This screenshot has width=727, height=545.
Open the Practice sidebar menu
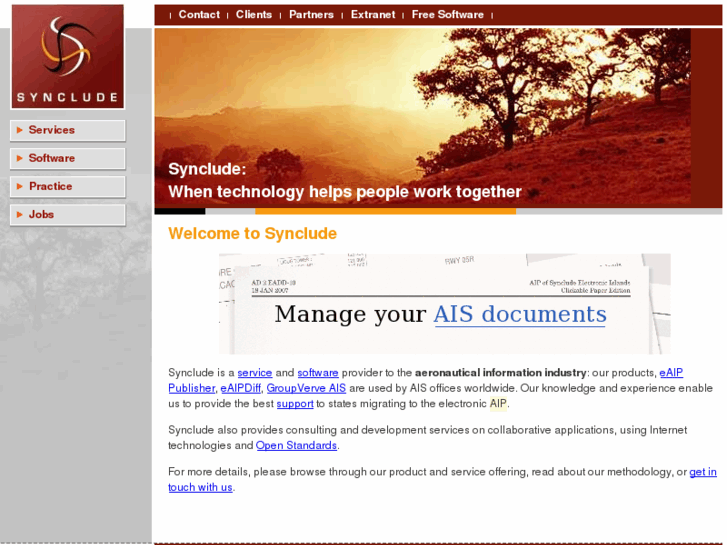click(68, 186)
